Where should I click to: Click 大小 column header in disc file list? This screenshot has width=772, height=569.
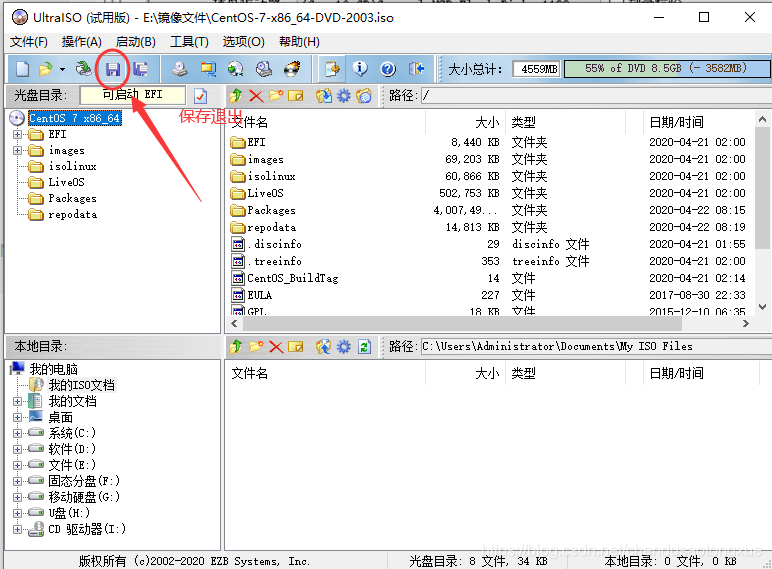(487, 122)
